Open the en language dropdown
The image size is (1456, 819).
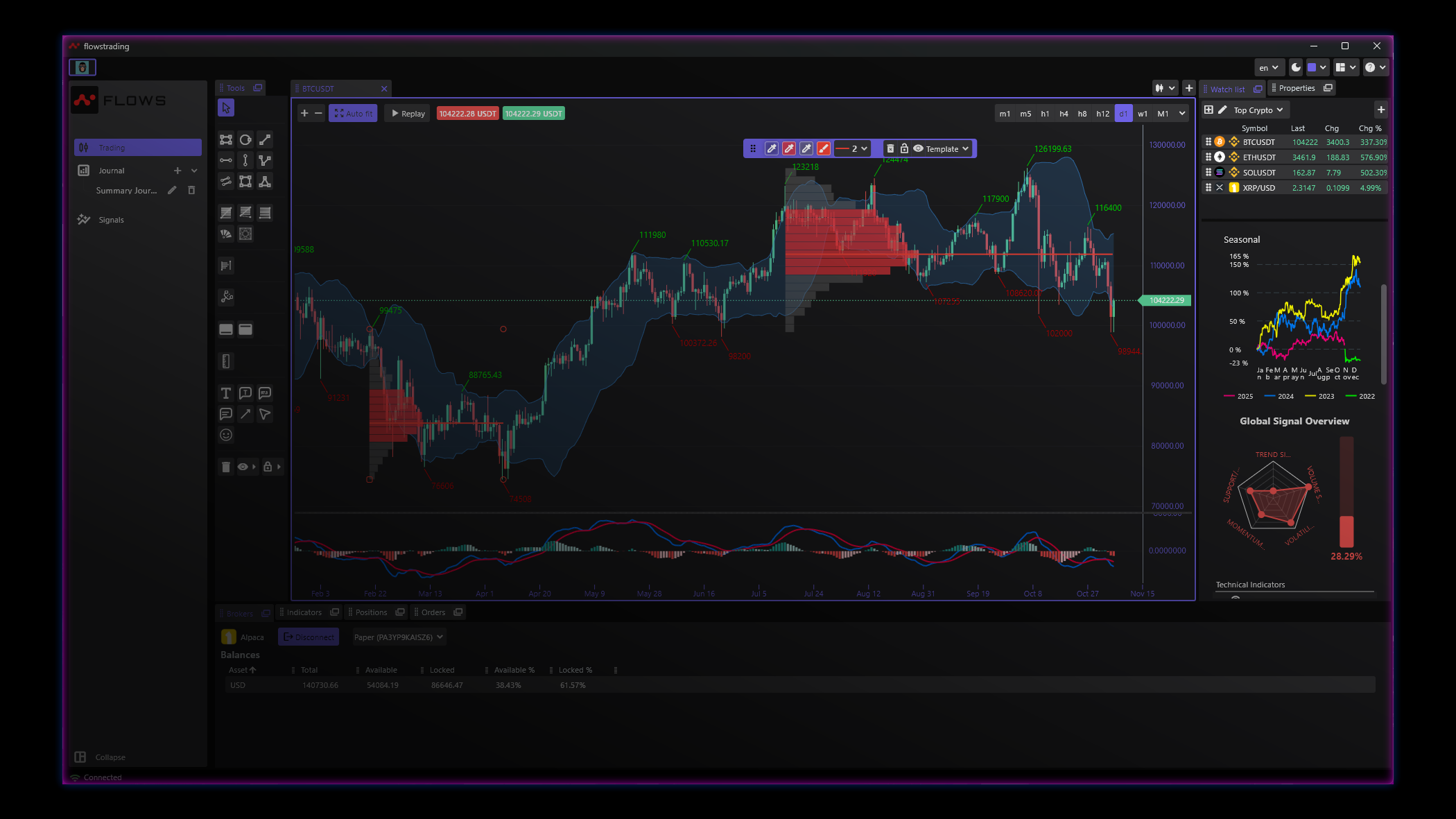[1268, 67]
